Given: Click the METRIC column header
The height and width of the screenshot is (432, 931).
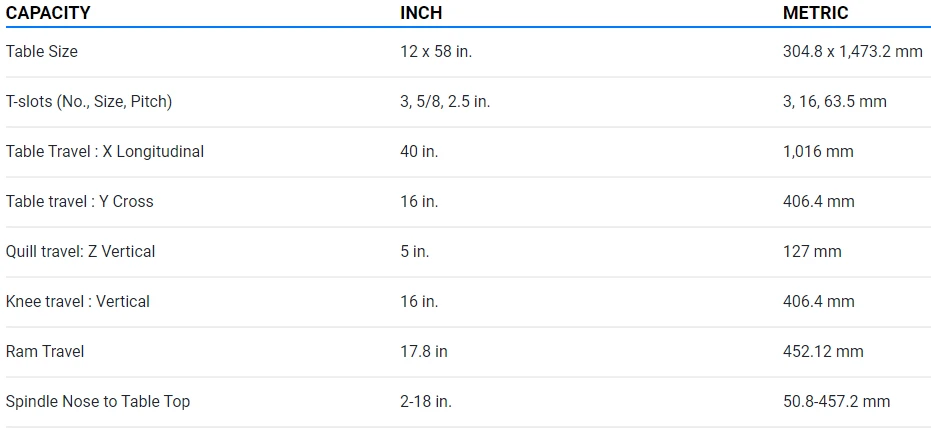Looking at the screenshot, I should (815, 13).
